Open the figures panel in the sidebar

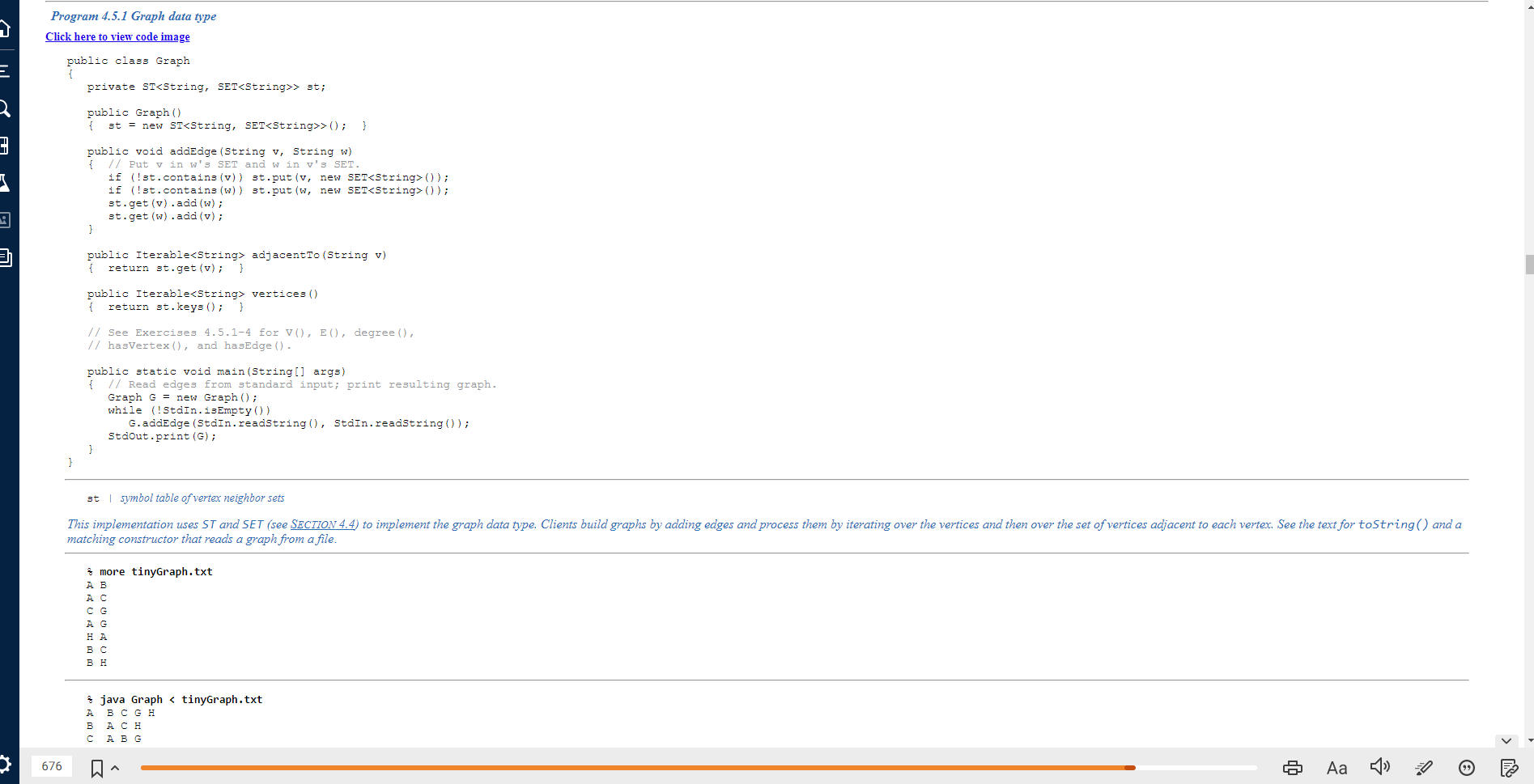point(6,218)
